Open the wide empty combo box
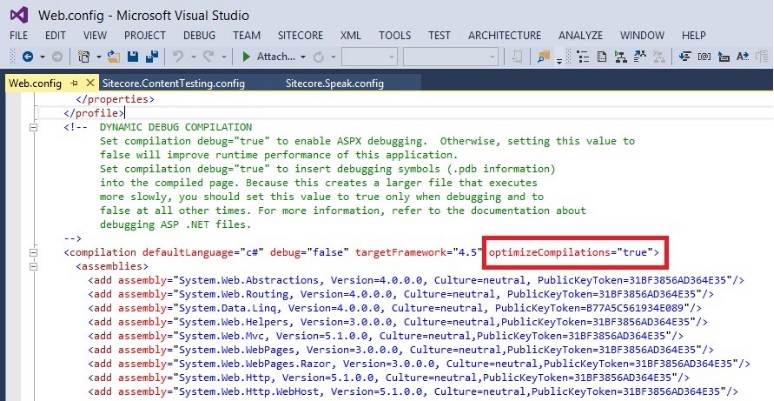This screenshot has height=401, width=774. [x=451, y=57]
